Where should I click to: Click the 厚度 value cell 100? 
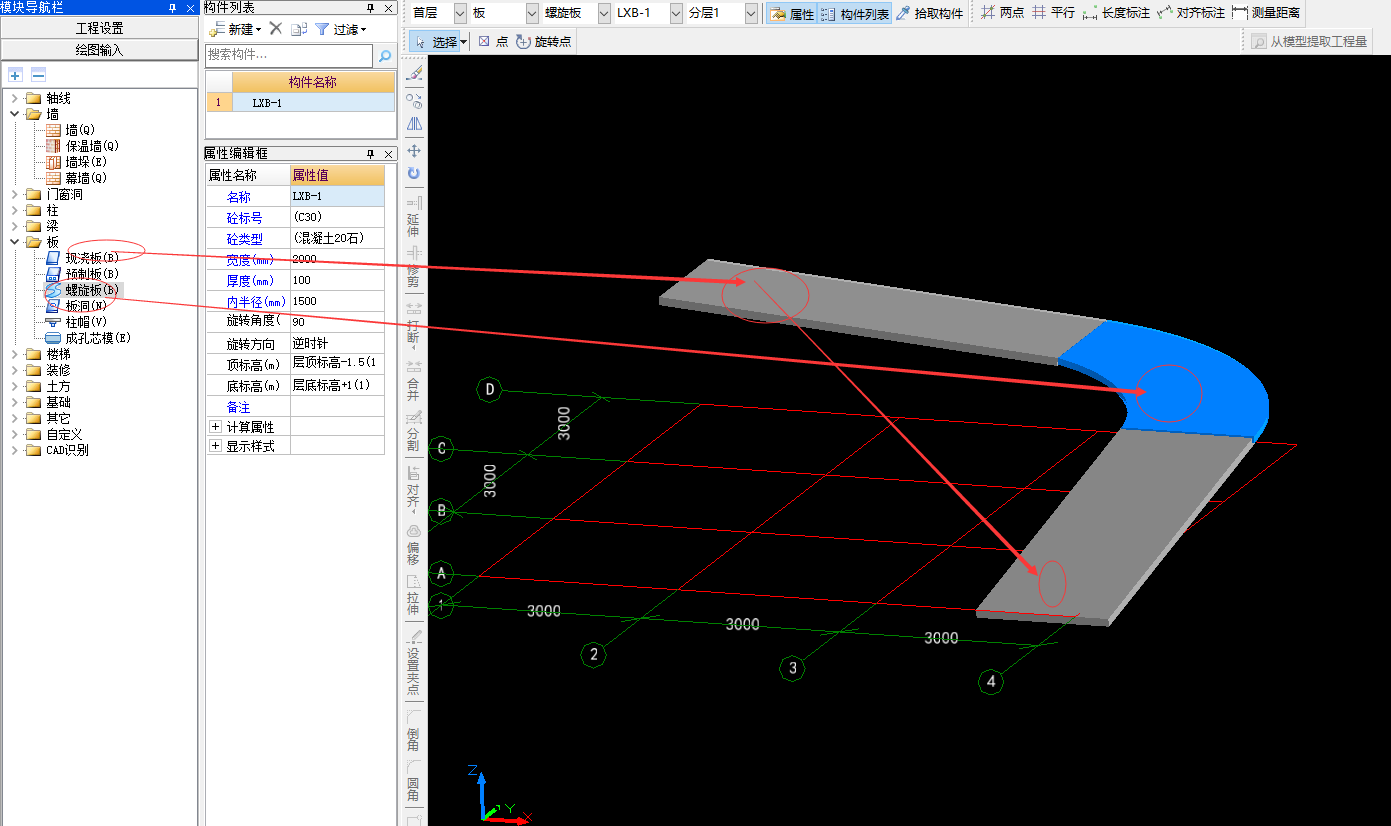click(337, 280)
